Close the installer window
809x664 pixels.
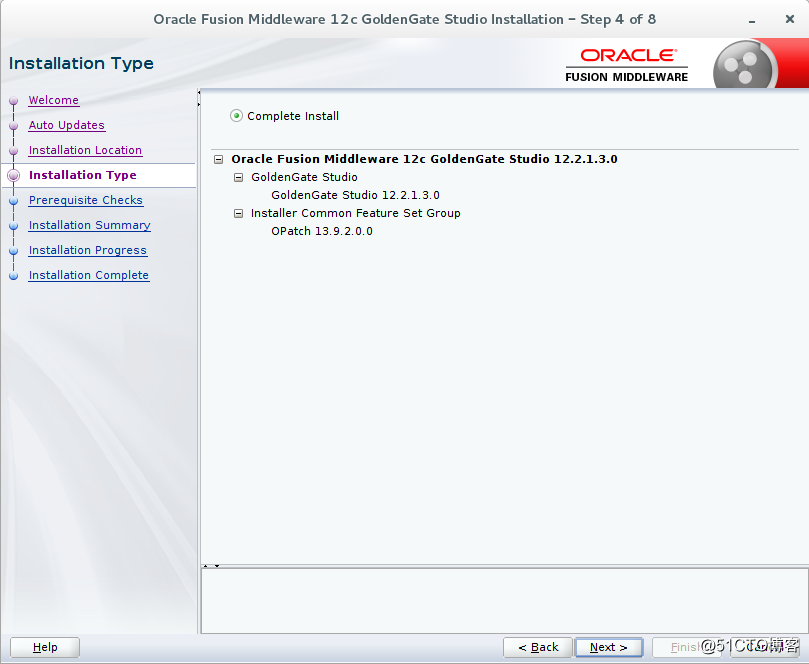tap(789, 19)
